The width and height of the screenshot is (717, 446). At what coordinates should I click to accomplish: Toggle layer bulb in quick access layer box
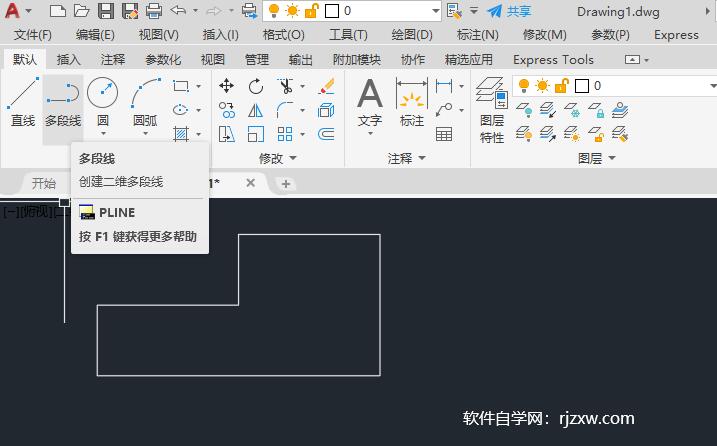pos(274,11)
